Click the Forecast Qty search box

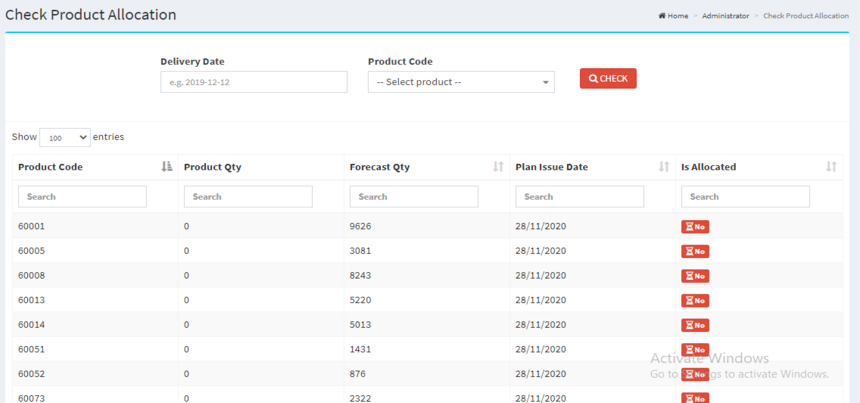(x=413, y=197)
